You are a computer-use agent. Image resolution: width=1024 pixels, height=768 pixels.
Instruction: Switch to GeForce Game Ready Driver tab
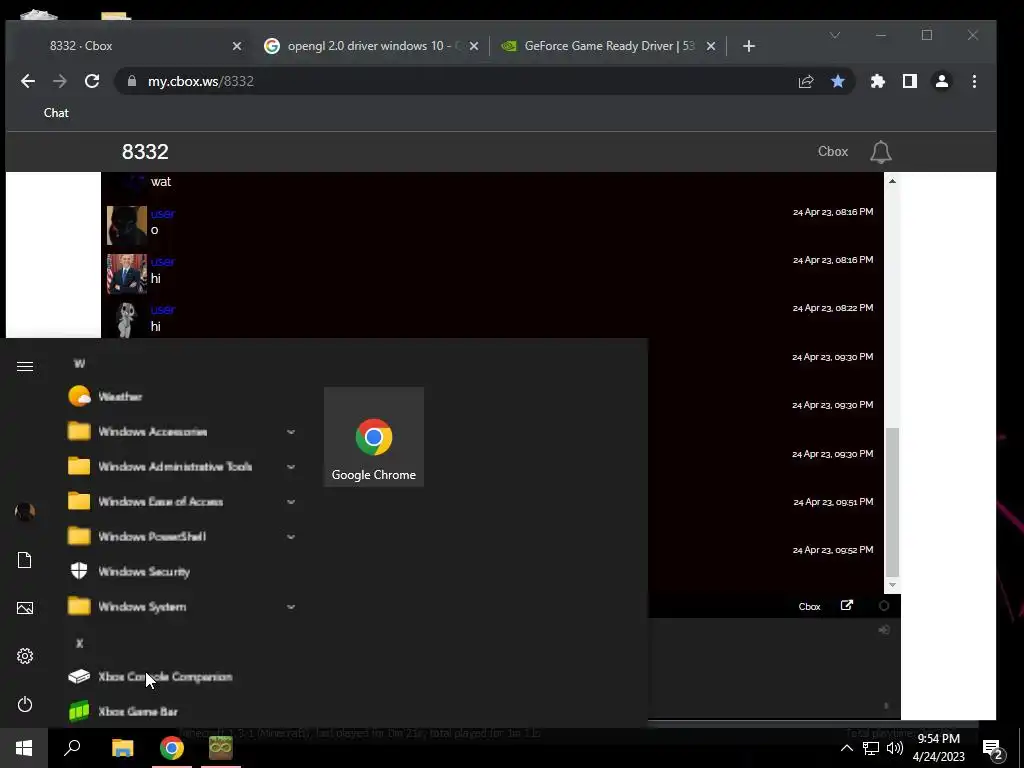tap(607, 46)
